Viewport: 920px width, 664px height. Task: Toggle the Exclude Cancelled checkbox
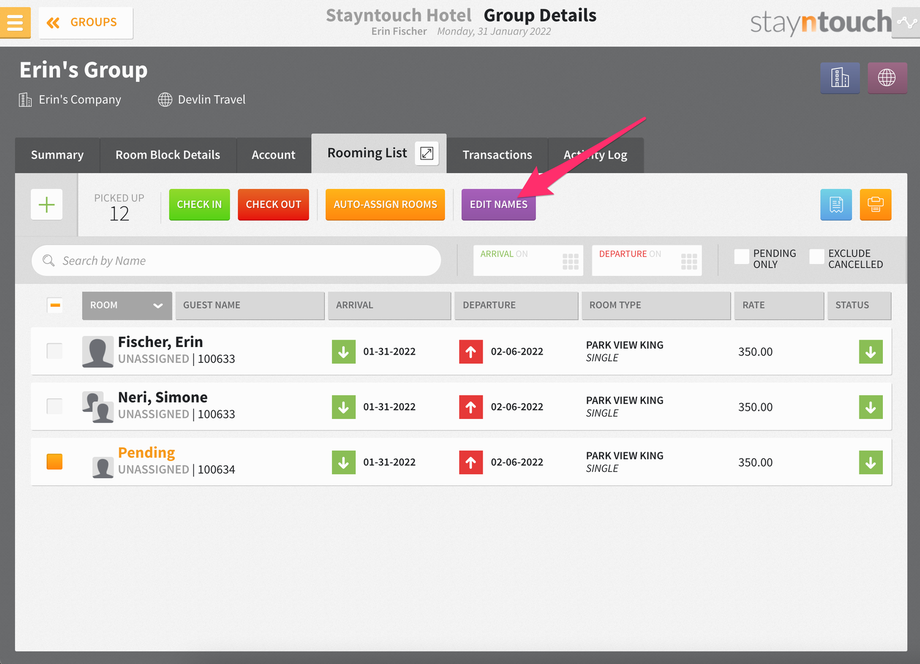click(x=817, y=256)
